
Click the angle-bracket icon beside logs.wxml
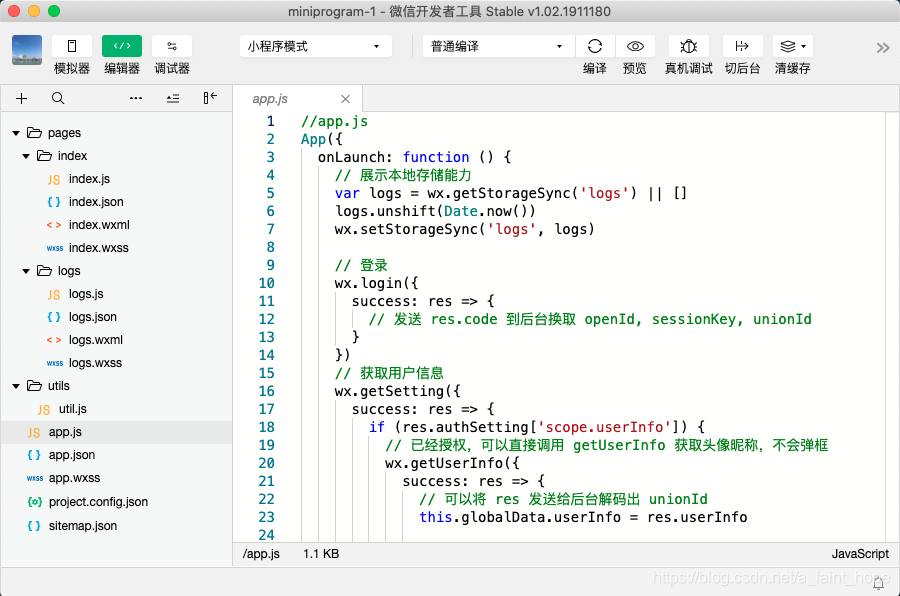tap(54, 340)
